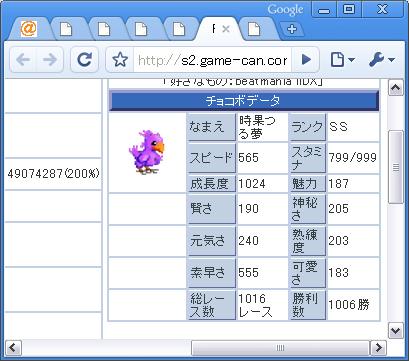
Task: Switch to the first tab with the orange @ icon
Action: click(29, 29)
